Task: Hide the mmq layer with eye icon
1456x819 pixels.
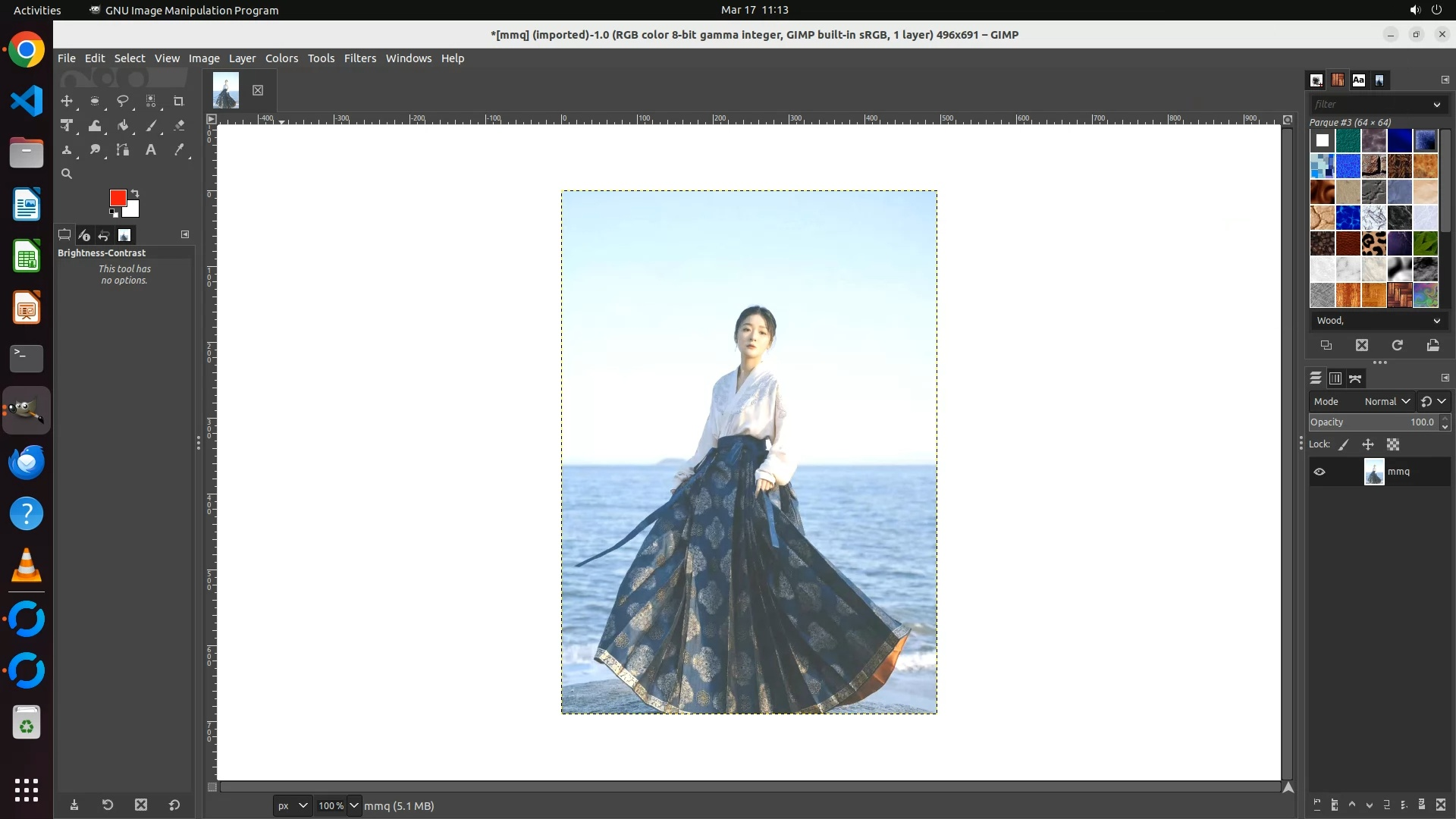Action: coord(1319,472)
